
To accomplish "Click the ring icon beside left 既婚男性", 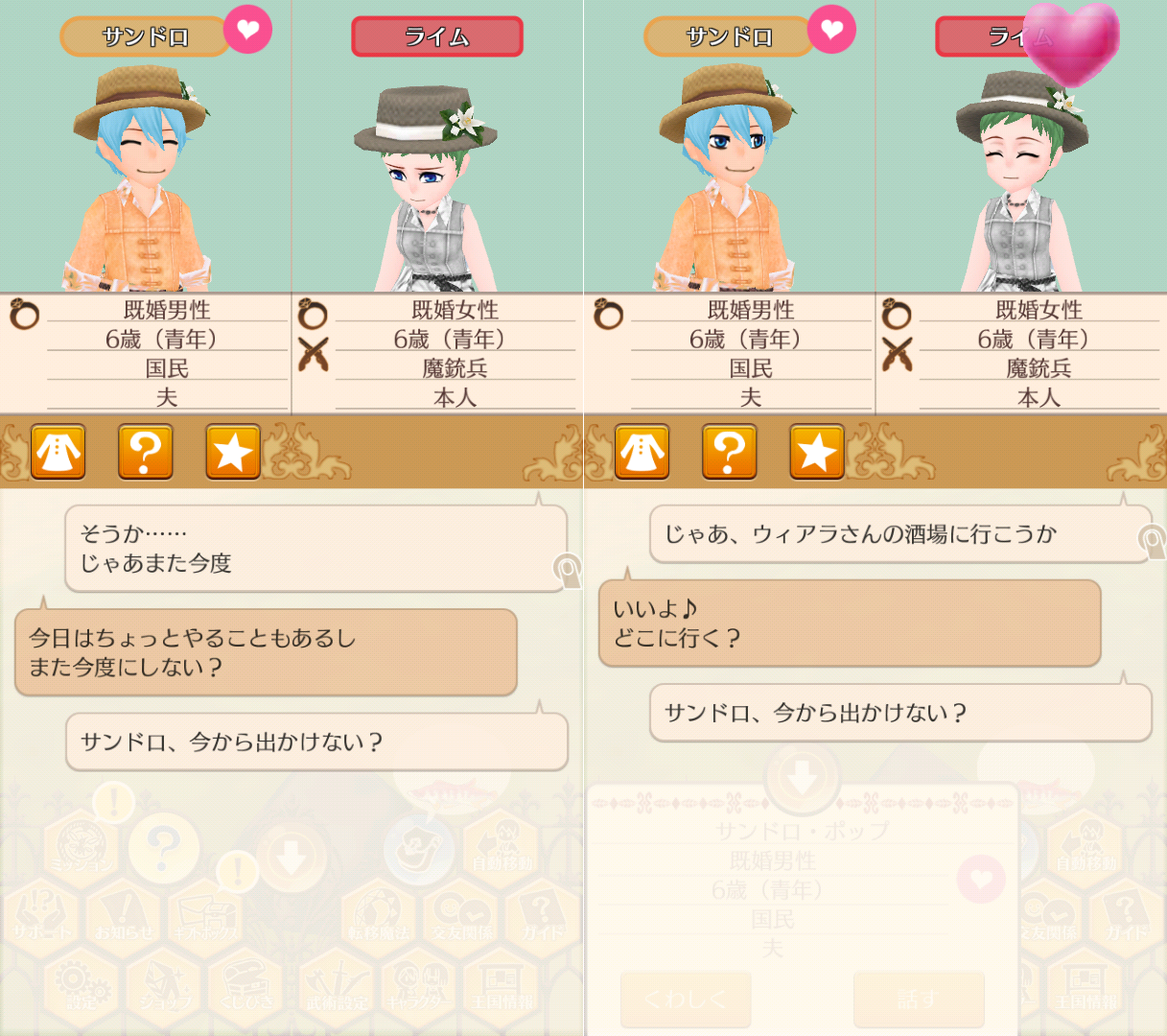I will [24, 314].
